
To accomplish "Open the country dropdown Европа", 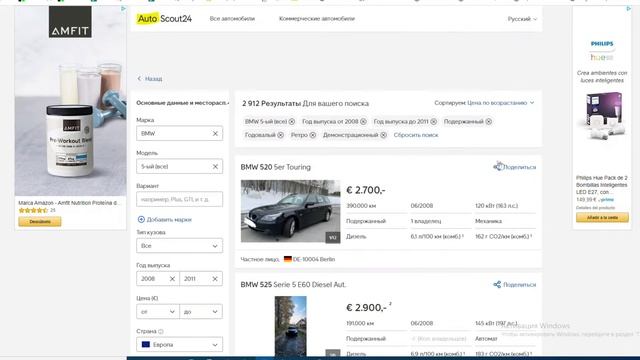I will (180, 345).
